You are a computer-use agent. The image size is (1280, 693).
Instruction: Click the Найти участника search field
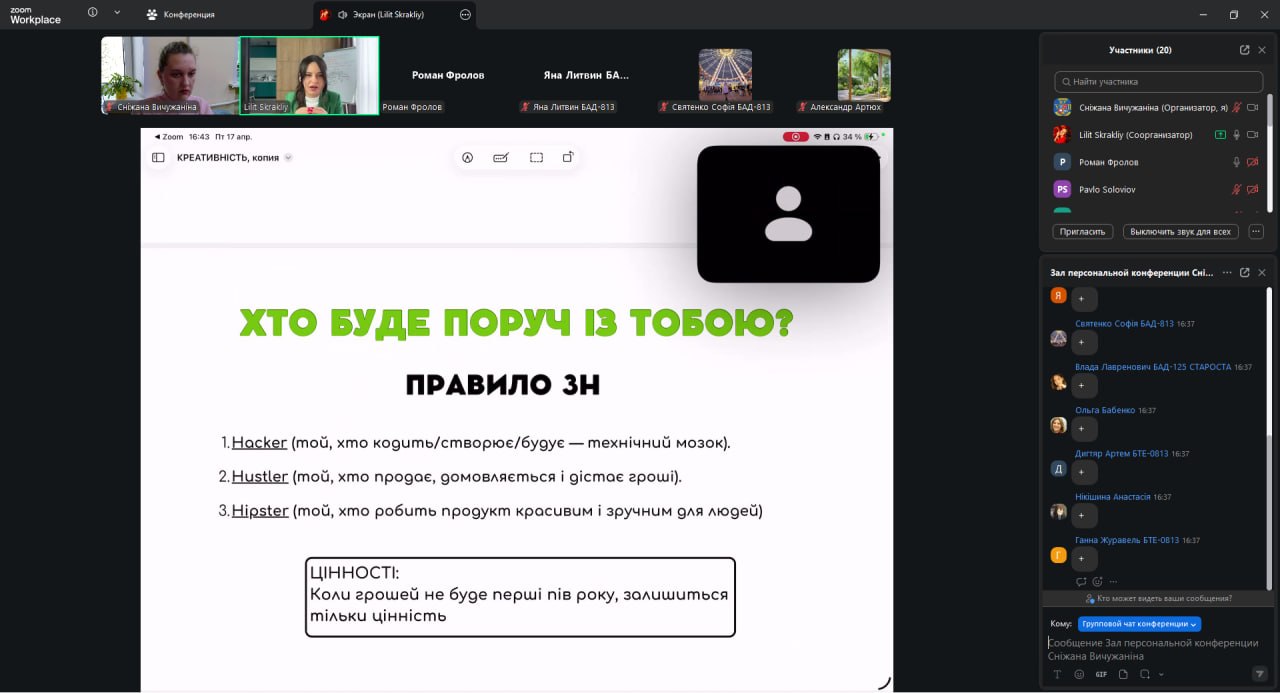pos(1158,82)
